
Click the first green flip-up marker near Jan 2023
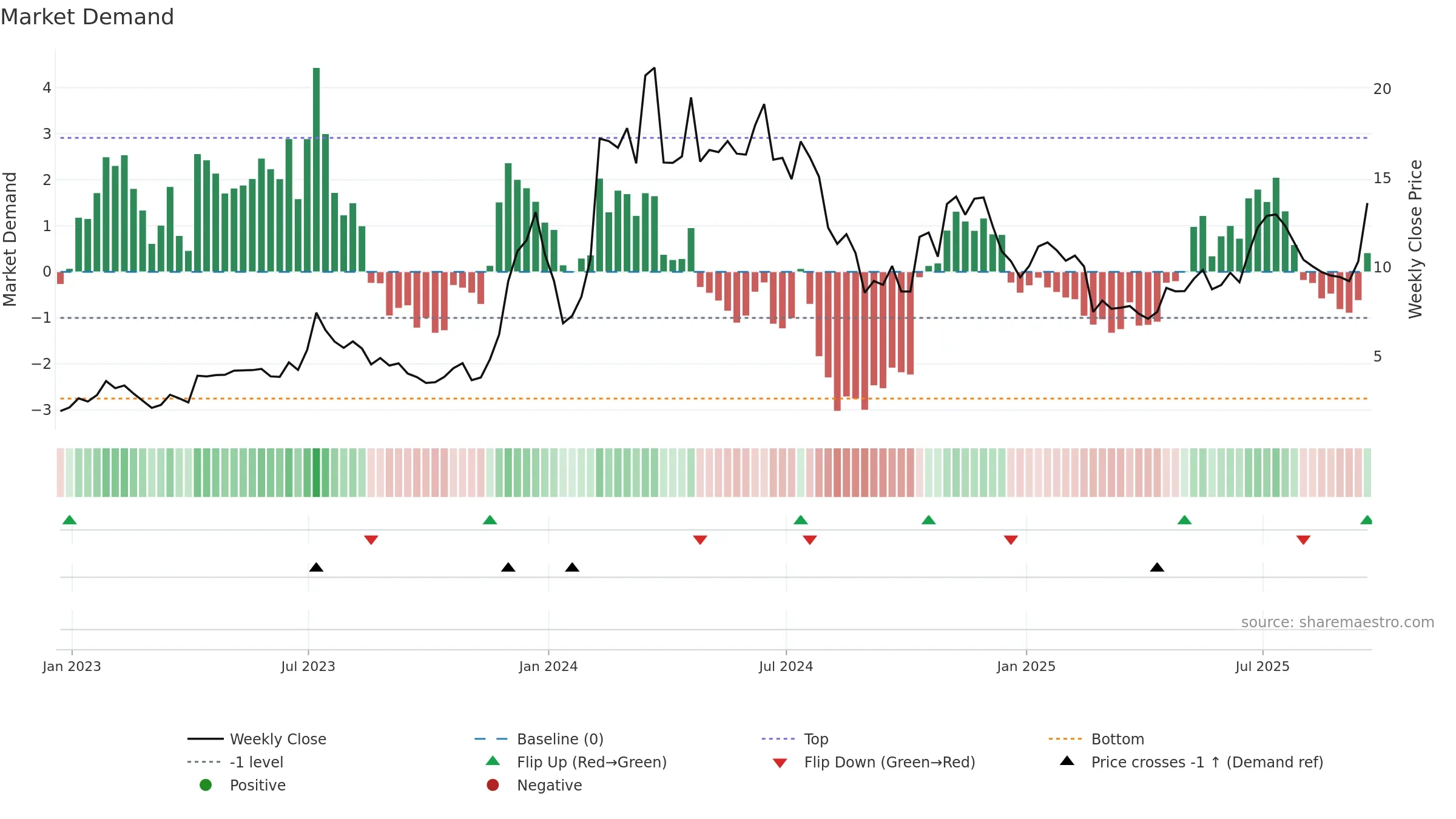coord(70,520)
